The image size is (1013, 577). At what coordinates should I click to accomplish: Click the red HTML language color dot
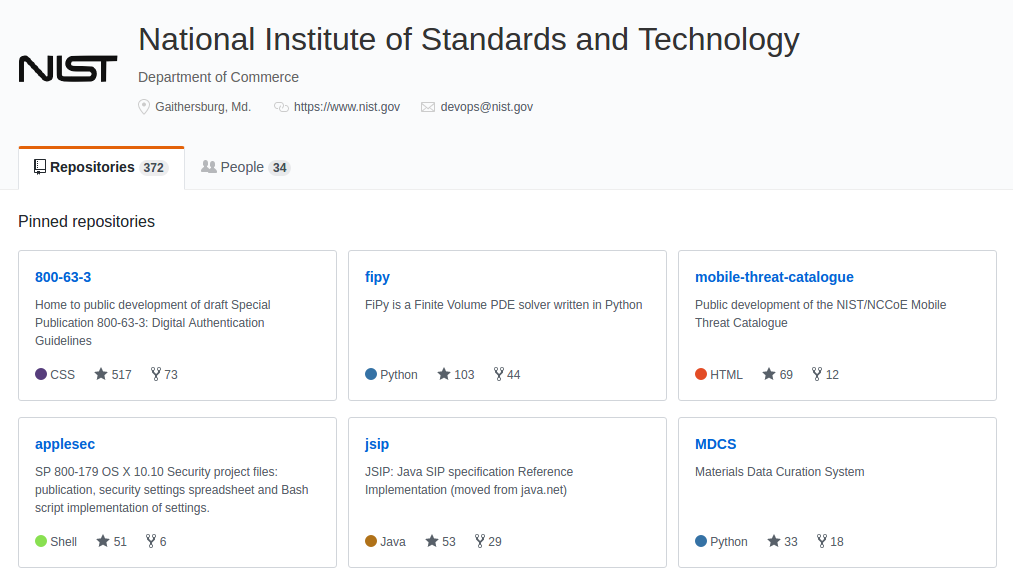[x=701, y=374]
